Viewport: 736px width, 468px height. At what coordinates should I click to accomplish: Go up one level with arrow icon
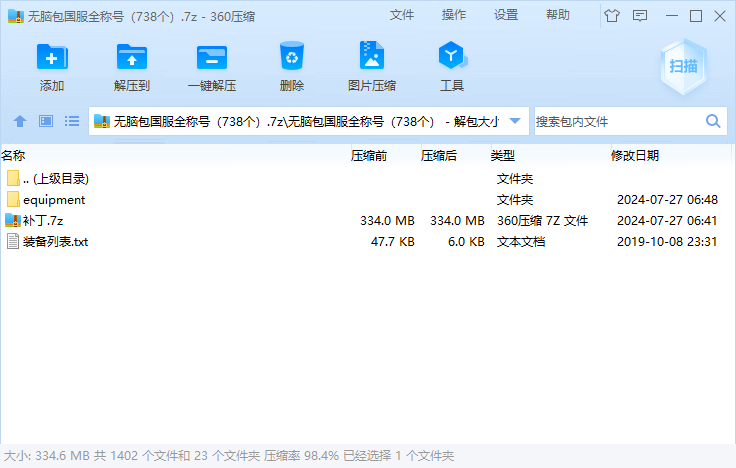(20, 121)
